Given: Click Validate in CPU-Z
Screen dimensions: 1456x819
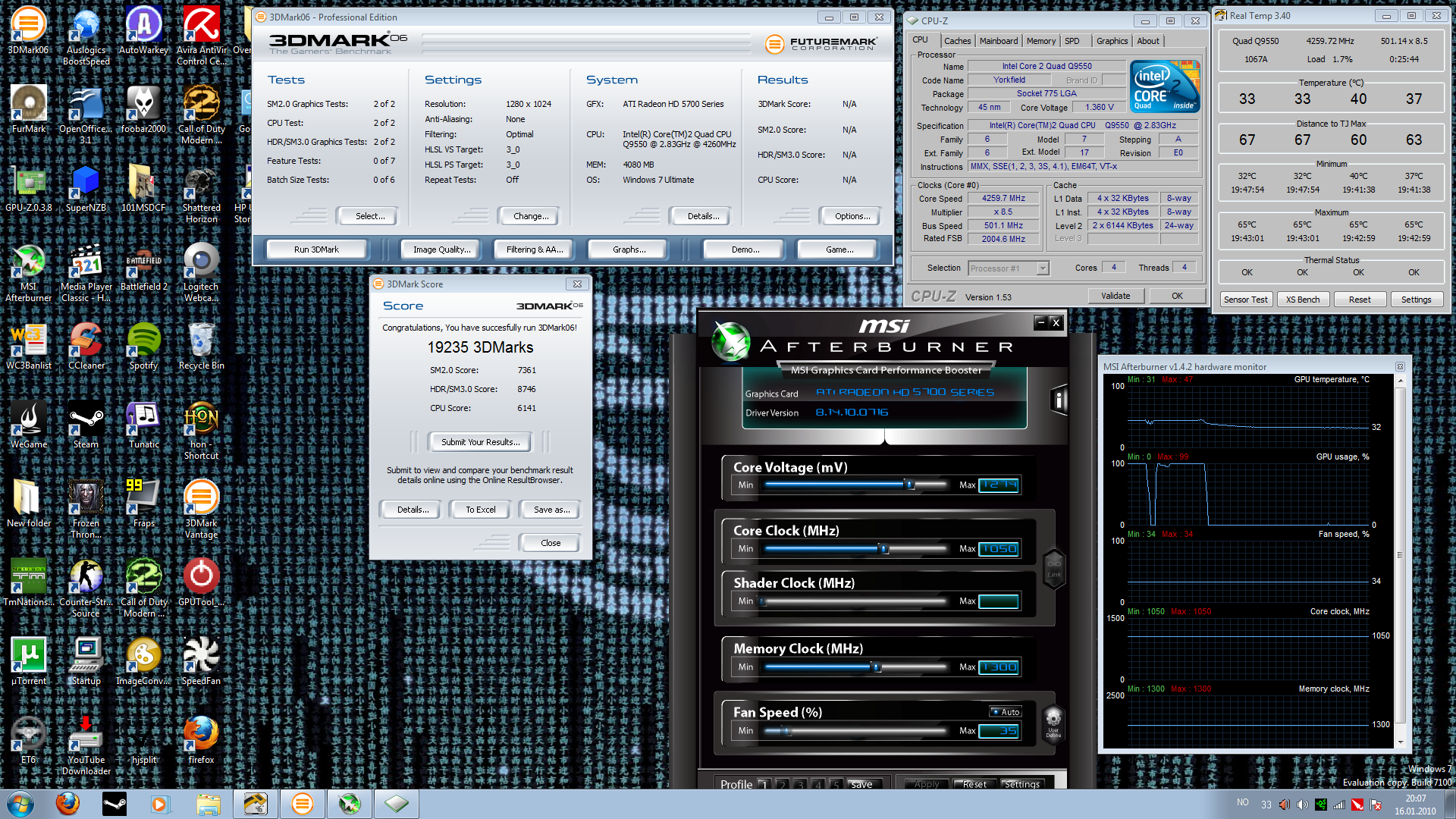Looking at the screenshot, I should coord(1116,296).
